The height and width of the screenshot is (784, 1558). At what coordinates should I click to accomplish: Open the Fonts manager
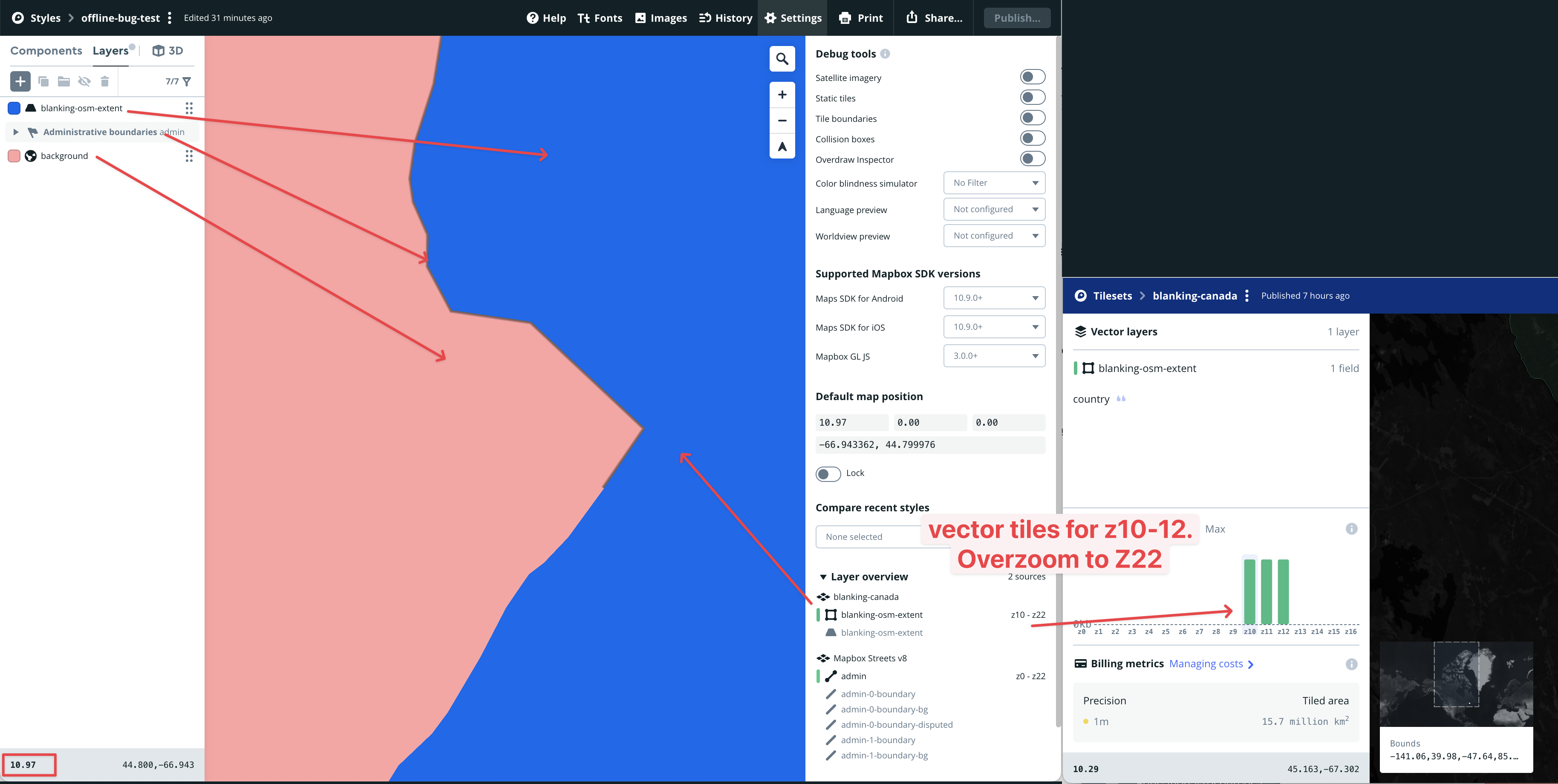coord(599,17)
